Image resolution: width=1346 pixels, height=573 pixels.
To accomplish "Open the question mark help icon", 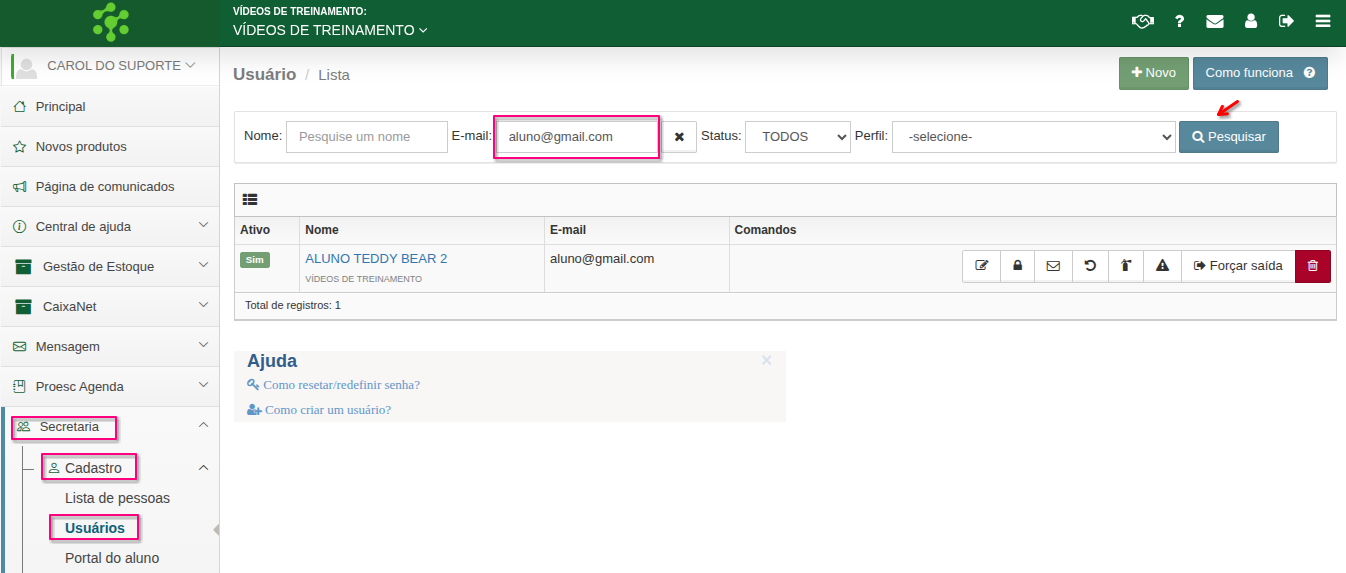I will coord(1180,21).
